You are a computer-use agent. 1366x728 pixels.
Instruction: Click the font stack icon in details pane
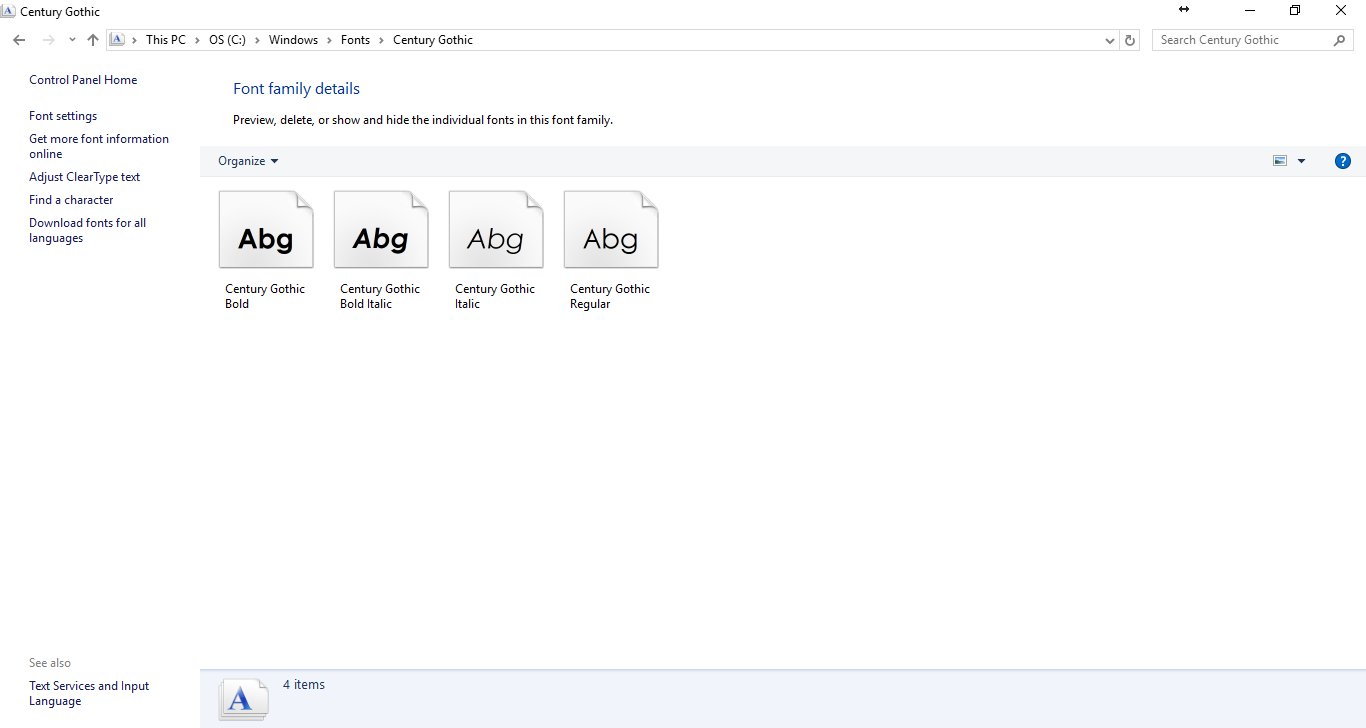(x=245, y=699)
